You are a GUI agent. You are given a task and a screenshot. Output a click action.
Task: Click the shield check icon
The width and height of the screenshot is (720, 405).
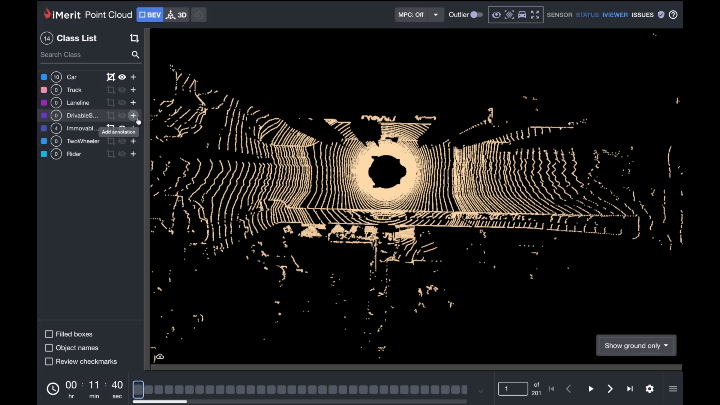[661, 15]
